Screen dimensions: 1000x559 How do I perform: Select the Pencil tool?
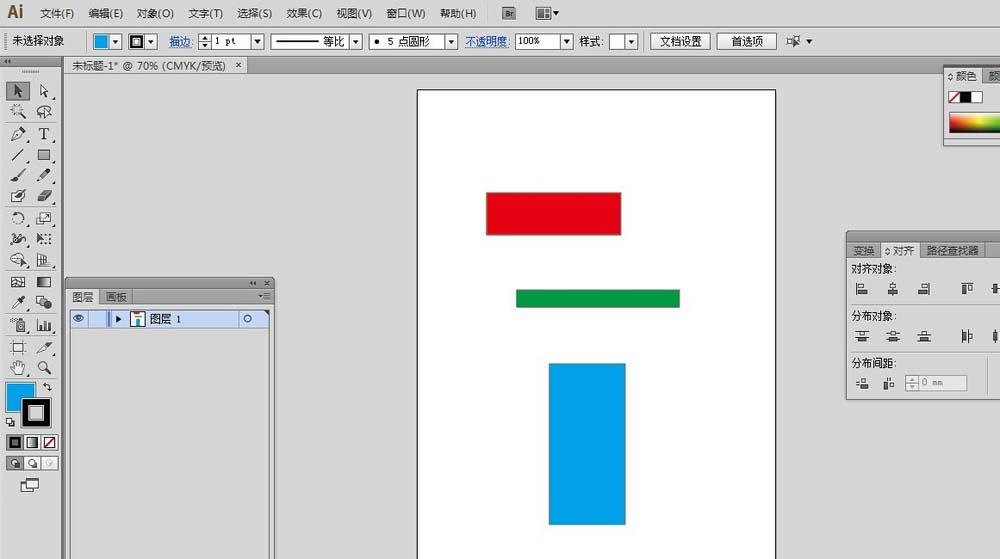(44, 175)
